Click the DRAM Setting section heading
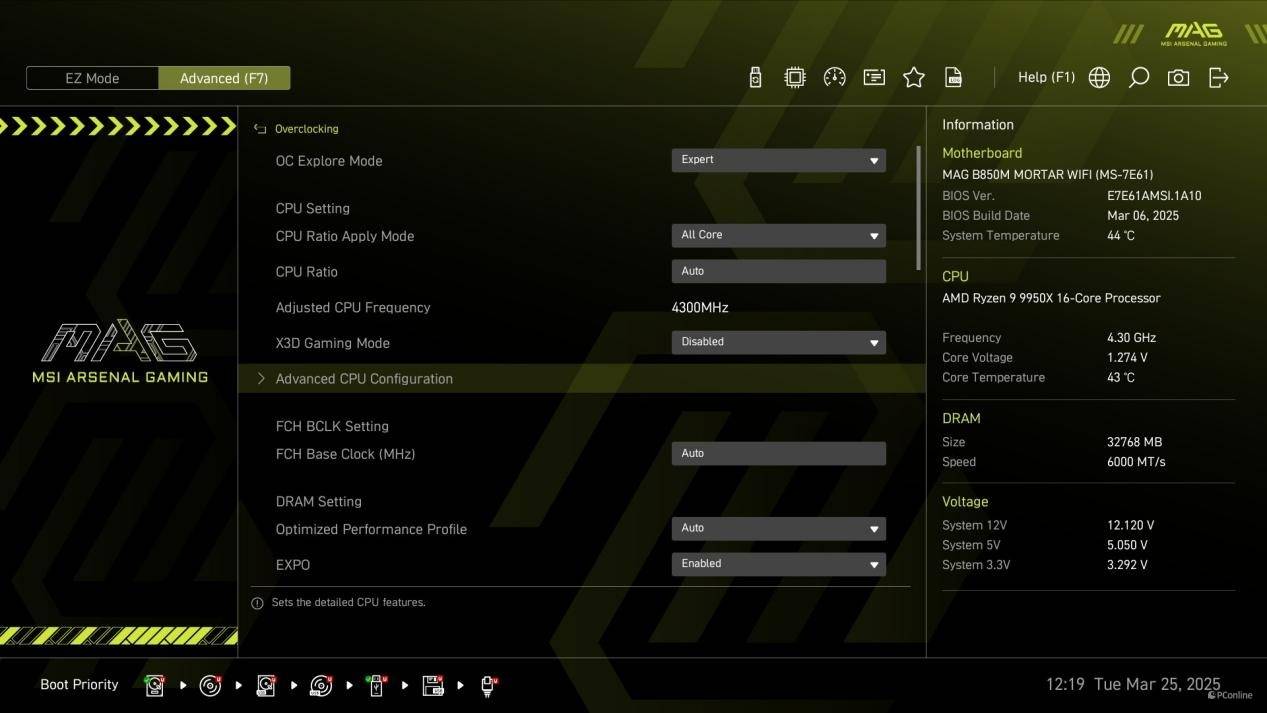Image resolution: width=1267 pixels, height=713 pixels. [319, 501]
